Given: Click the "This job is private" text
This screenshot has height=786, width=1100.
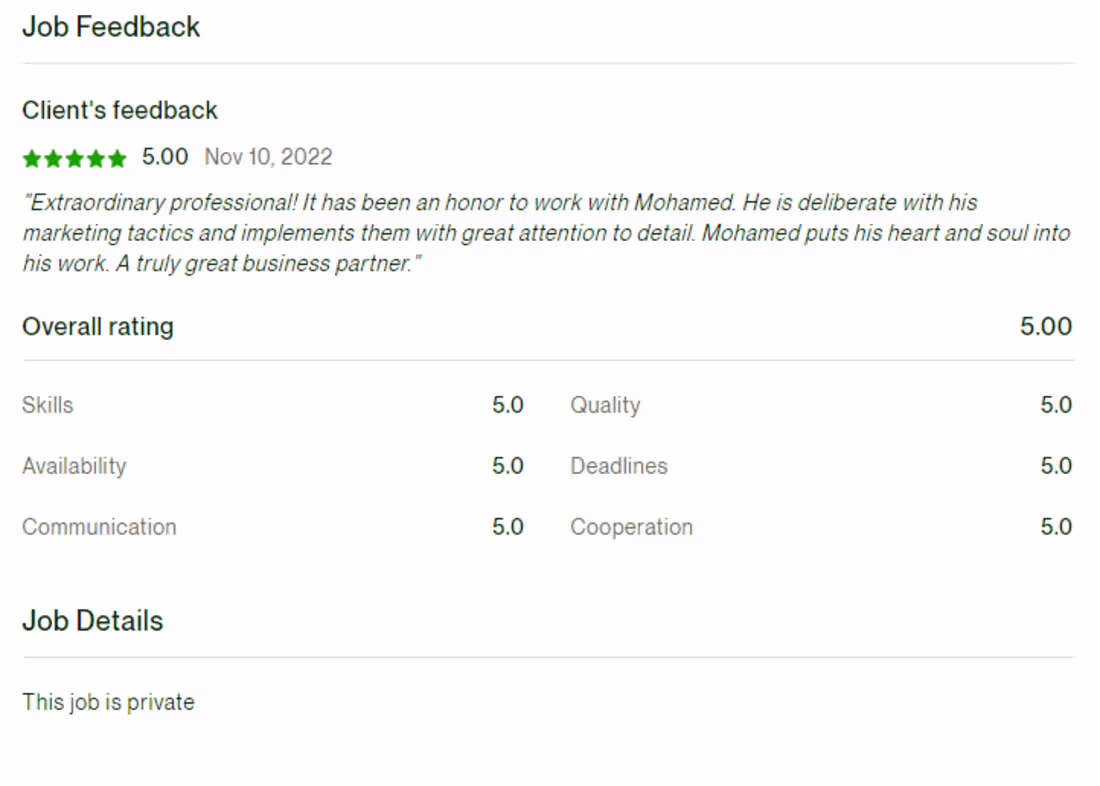Looking at the screenshot, I should tap(108, 702).
